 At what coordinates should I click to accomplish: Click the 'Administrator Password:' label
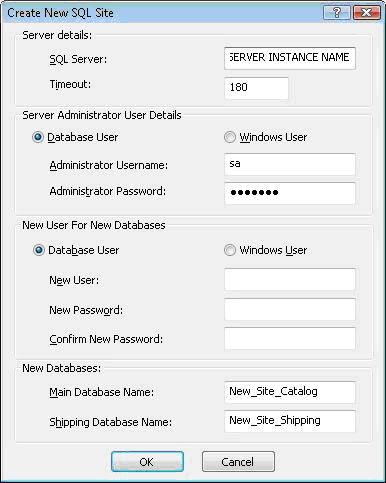tap(108, 191)
